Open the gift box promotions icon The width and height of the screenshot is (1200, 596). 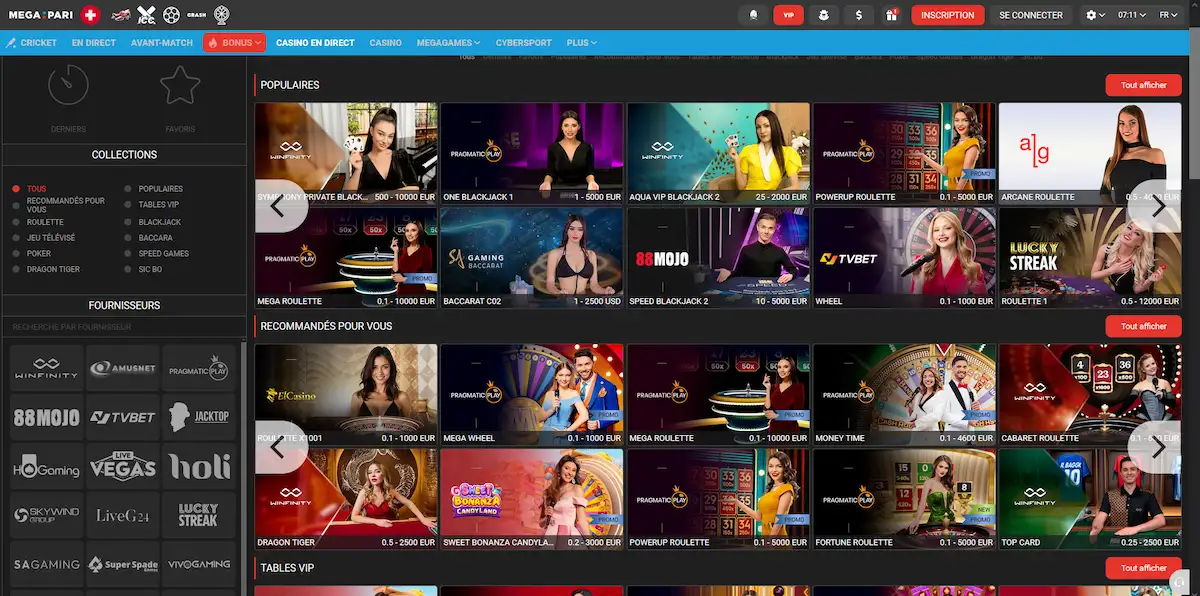tap(891, 15)
